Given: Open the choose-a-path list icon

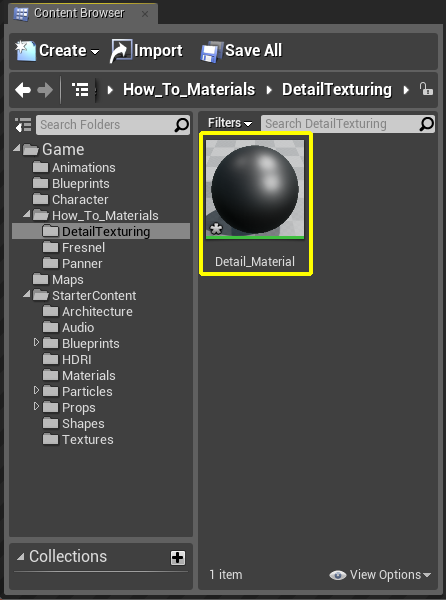Looking at the screenshot, I should [x=80, y=90].
